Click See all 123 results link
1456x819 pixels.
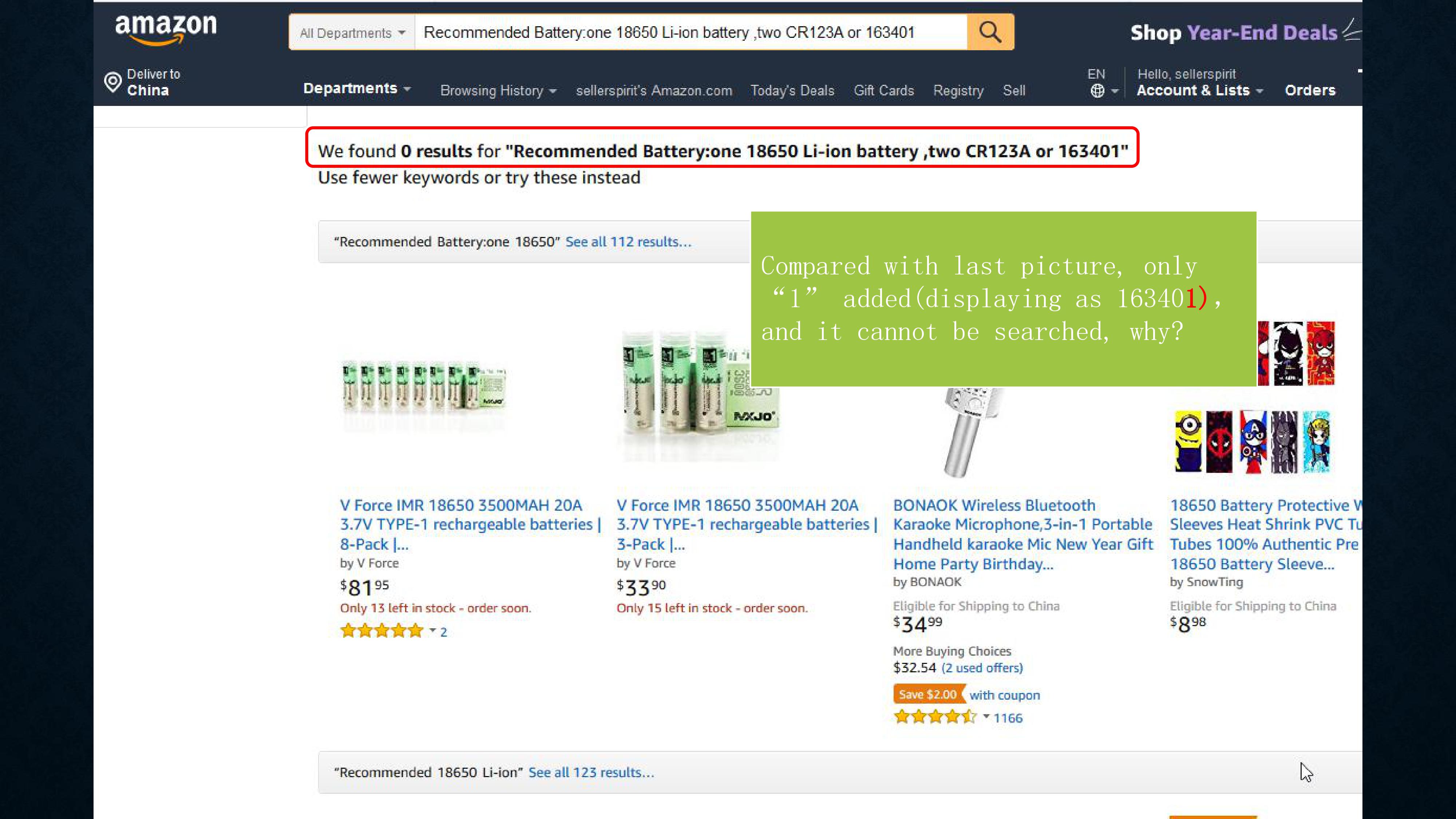pyautogui.click(x=591, y=772)
